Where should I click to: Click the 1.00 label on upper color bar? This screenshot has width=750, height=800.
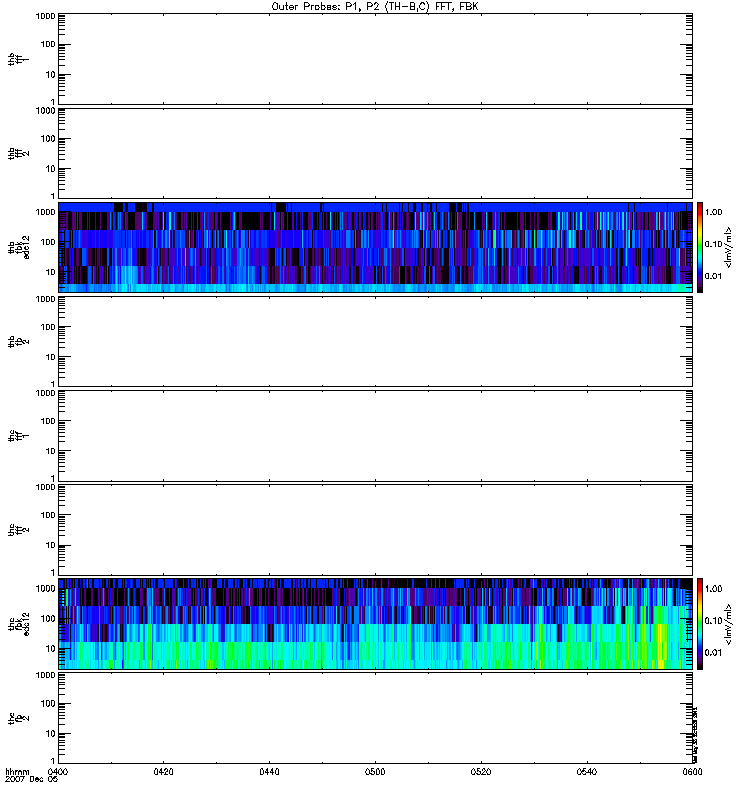coord(714,212)
